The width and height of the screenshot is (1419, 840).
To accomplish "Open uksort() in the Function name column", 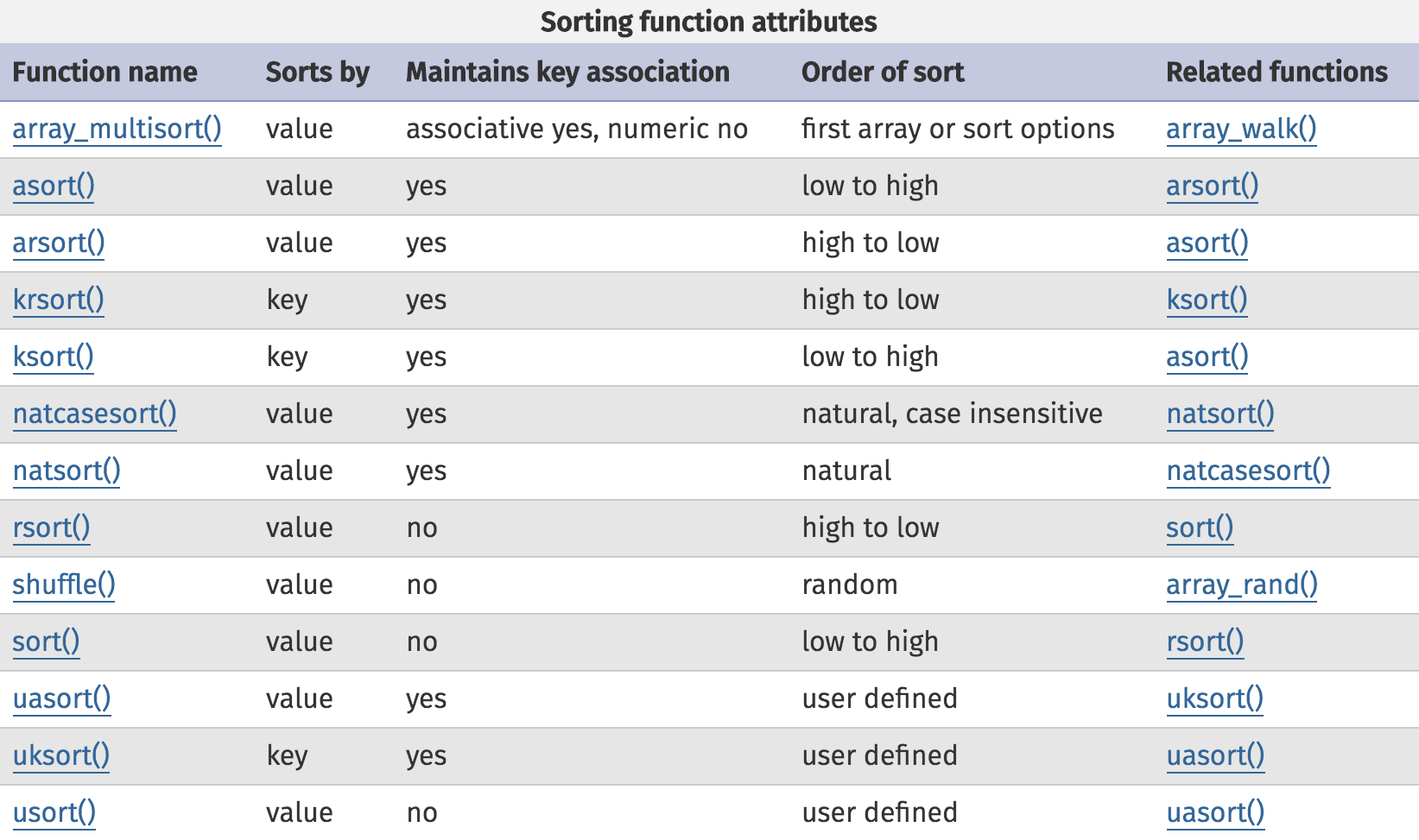I will (x=60, y=755).
